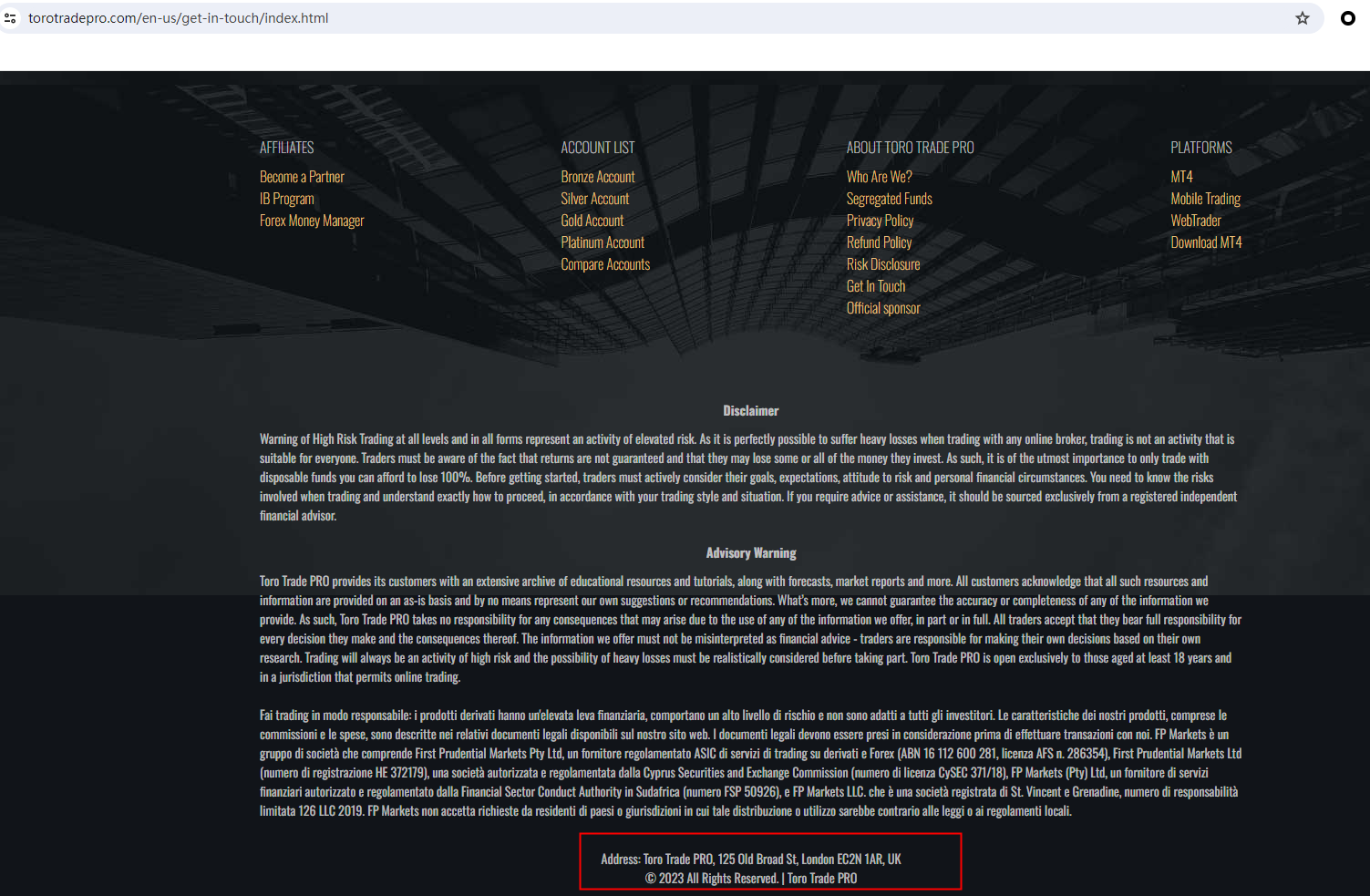Go to the MT4 platform page

[x=1182, y=177]
